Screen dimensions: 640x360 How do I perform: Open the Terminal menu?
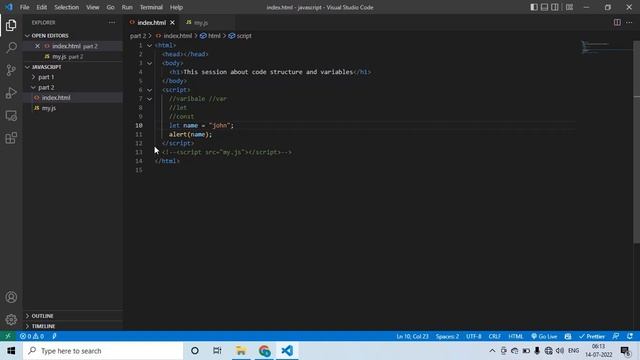[151, 7]
